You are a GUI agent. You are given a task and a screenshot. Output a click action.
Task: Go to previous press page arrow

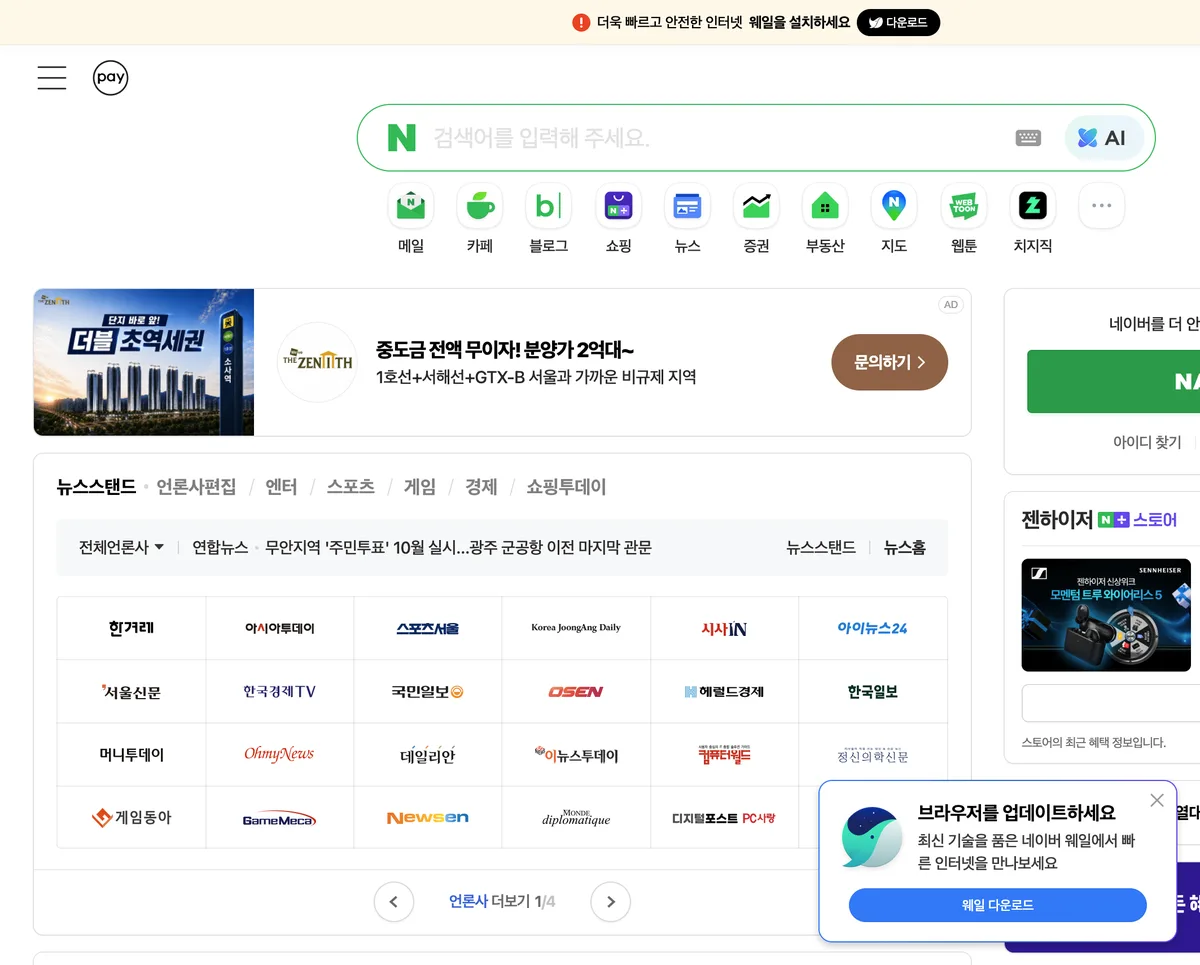click(x=394, y=902)
